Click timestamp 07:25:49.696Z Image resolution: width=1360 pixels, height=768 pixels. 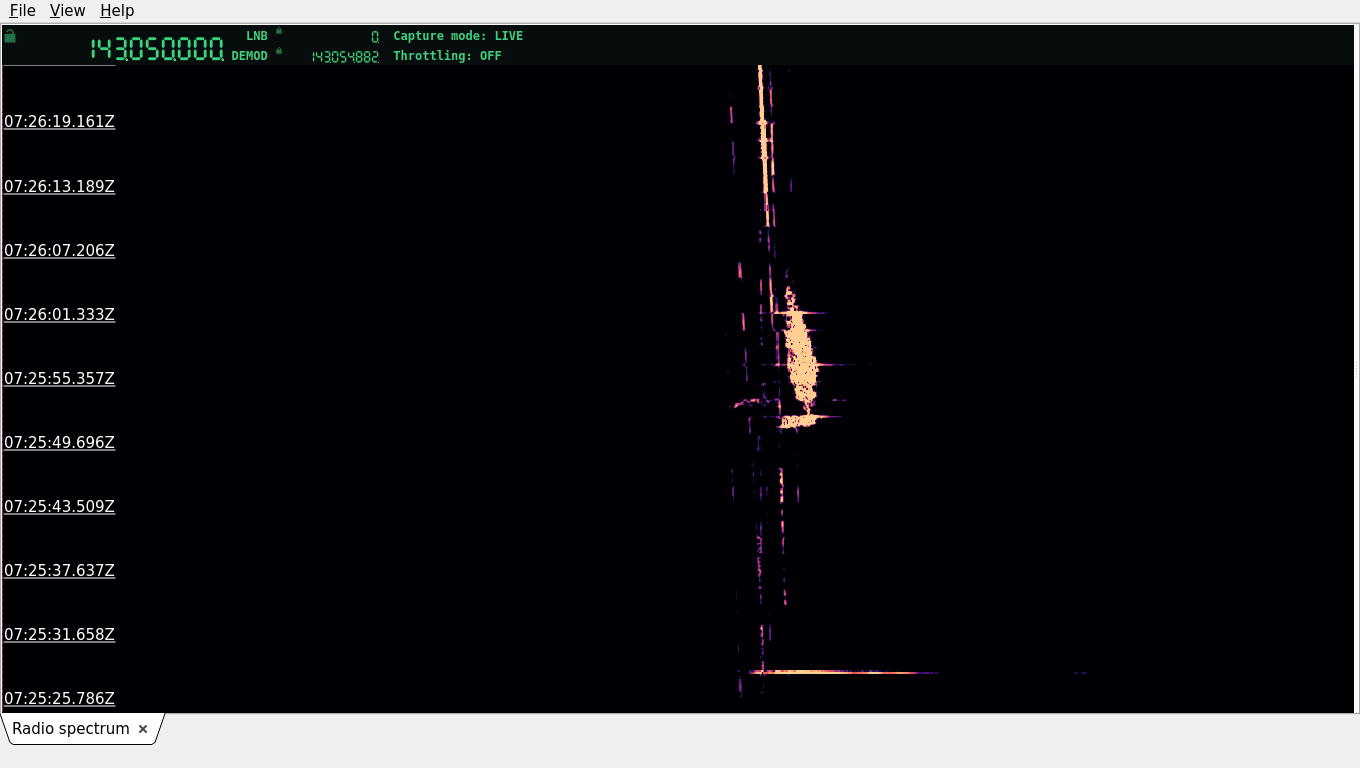pos(59,442)
